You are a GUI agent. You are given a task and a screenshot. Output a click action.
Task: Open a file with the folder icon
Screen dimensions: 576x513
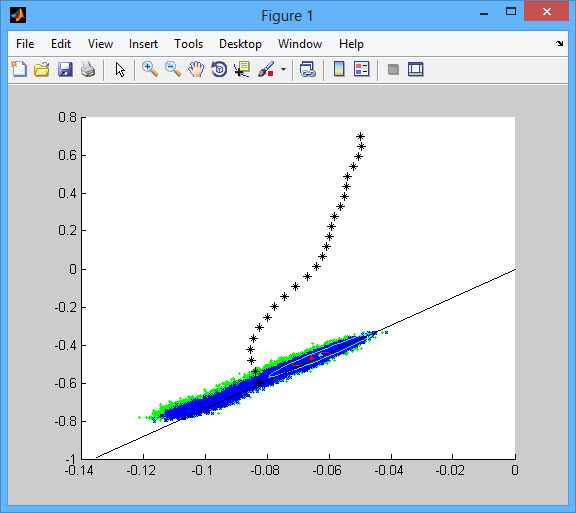pos(42,69)
